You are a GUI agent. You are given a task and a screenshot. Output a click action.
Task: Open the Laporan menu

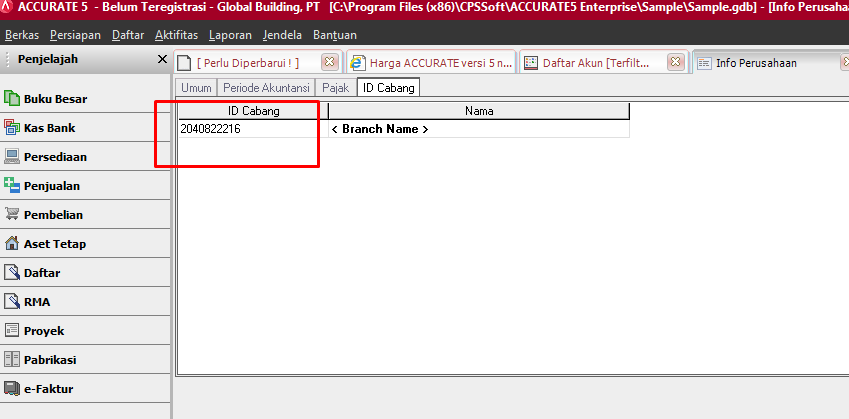pyautogui.click(x=230, y=35)
